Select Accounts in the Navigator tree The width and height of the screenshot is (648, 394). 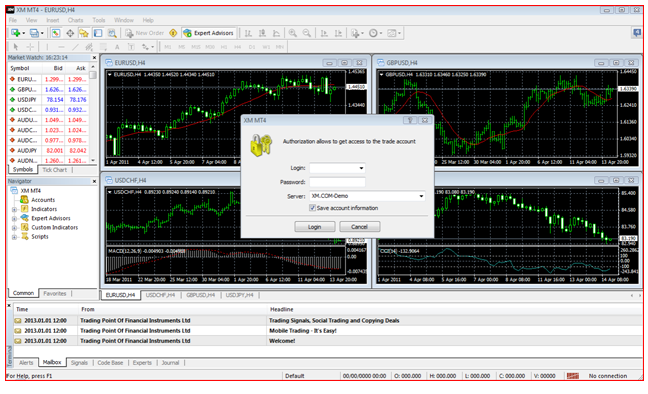click(x=43, y=200)
